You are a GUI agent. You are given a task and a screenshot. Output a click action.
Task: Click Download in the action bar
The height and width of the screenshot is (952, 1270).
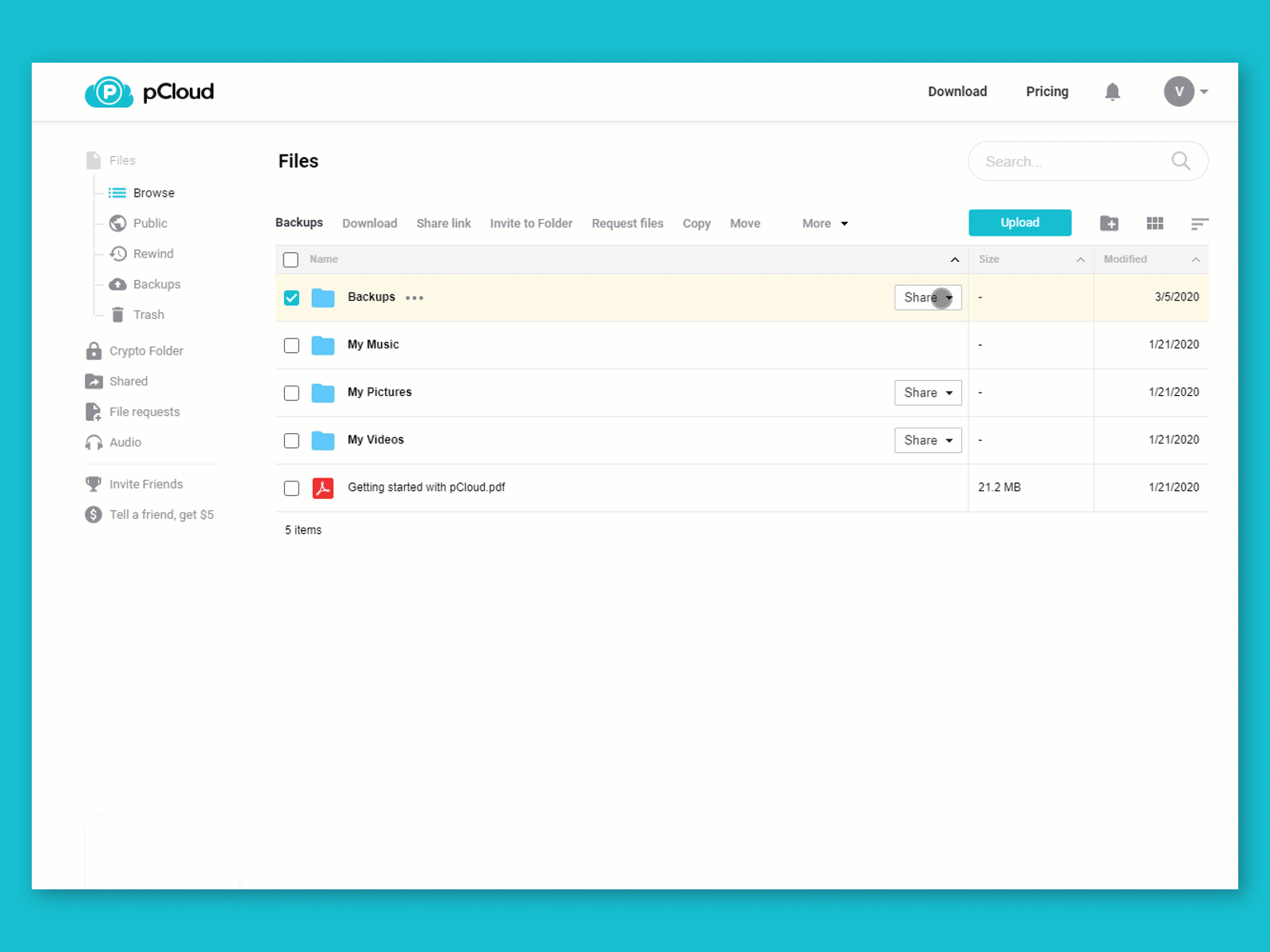tap(370, 224)
